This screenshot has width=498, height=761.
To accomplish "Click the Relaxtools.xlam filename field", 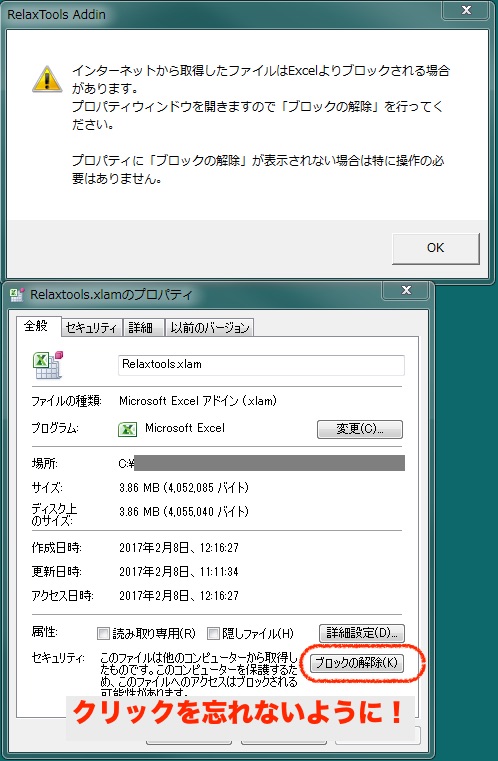I will click(261, 365).
